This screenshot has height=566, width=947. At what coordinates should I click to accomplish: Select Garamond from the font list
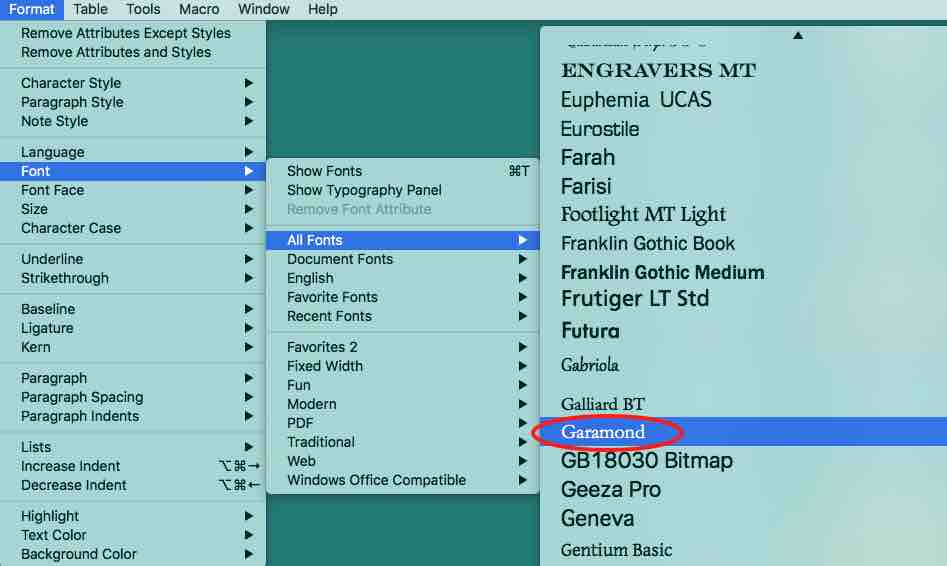603,433
